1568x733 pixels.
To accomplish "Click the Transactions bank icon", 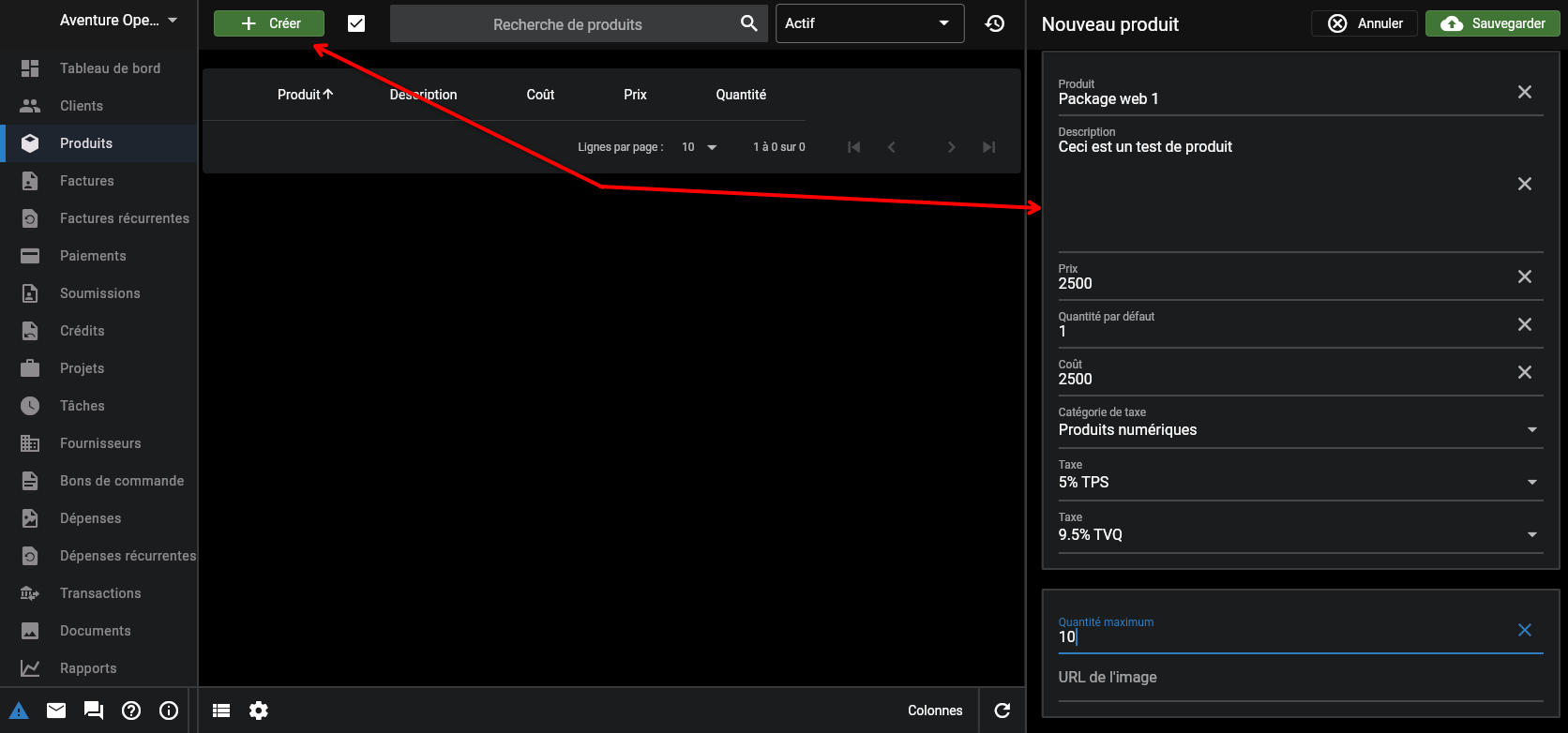I will pos(30,593).
